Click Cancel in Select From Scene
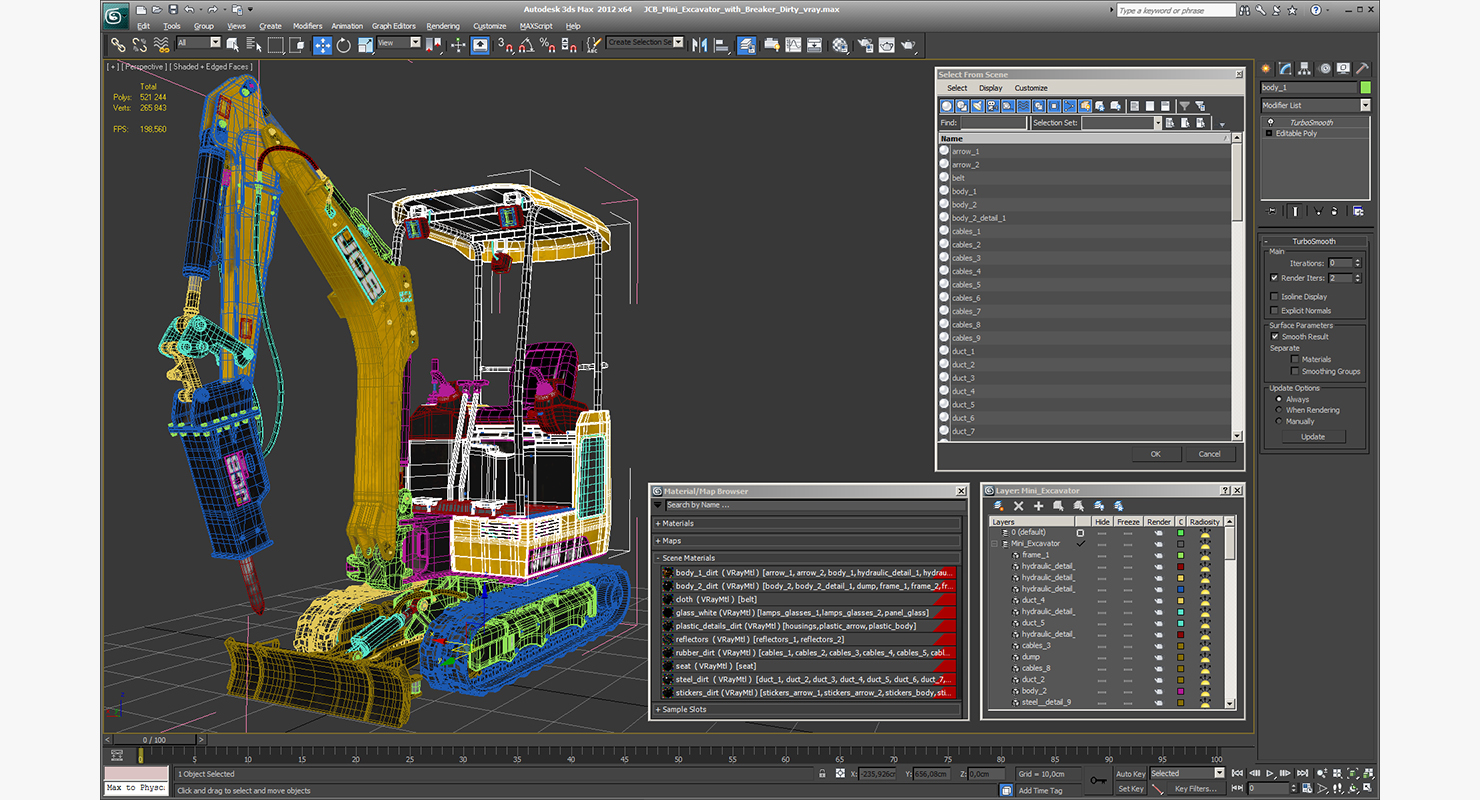Screen dimensions: 1480x800 tap(1209, 454)
